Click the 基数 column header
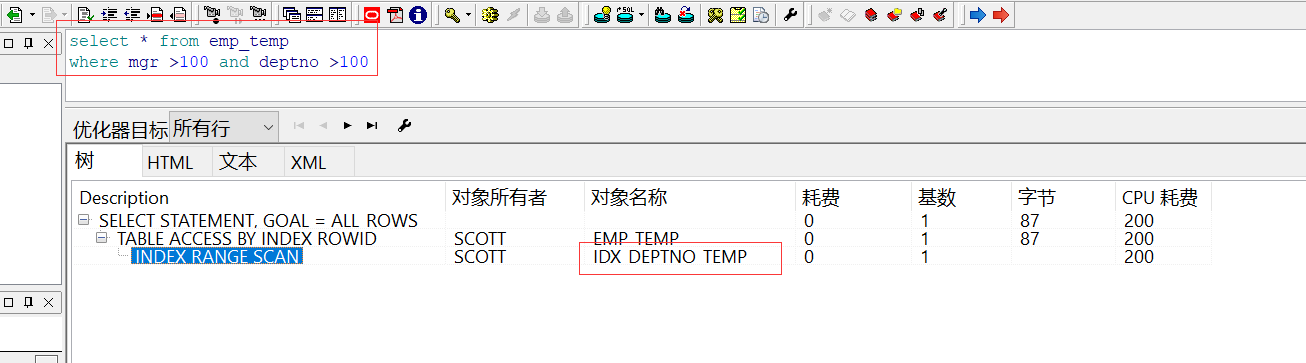 click(961, 198)
